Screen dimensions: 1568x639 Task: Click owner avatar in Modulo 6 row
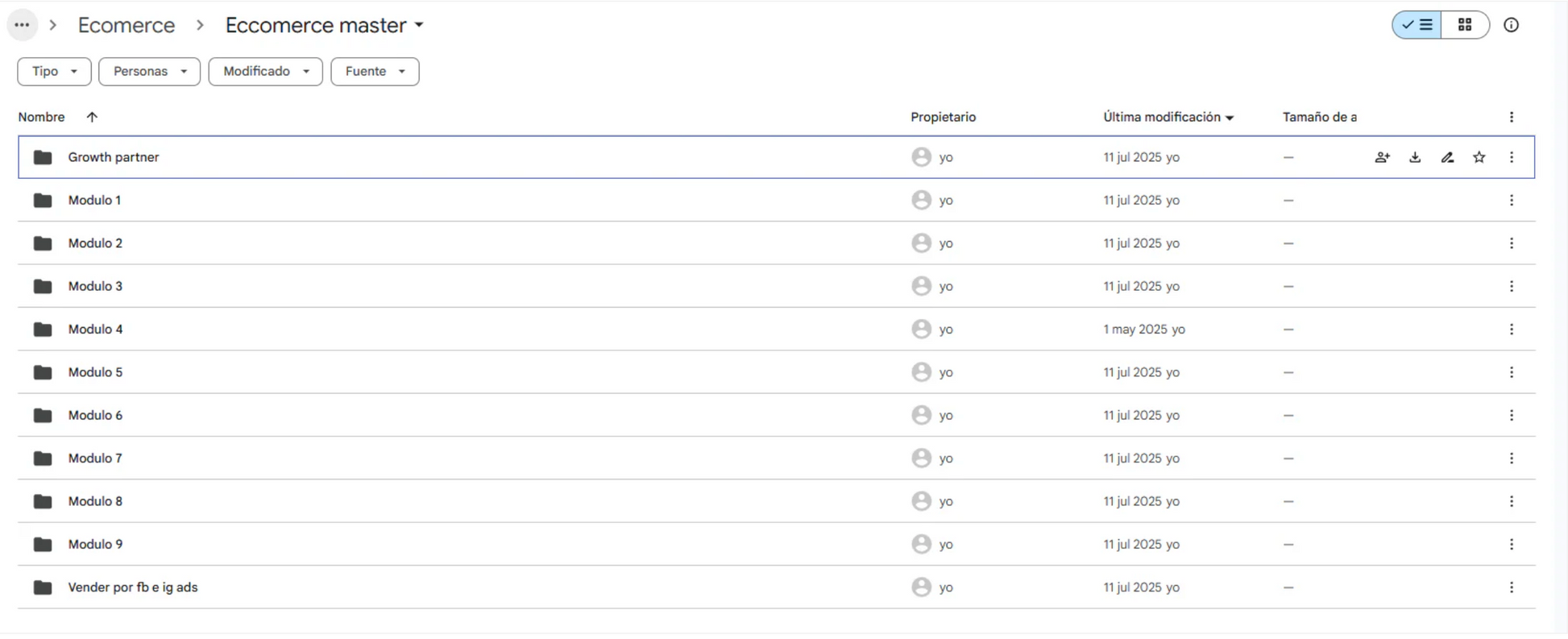pyautogui.click(x=921, y=415)
